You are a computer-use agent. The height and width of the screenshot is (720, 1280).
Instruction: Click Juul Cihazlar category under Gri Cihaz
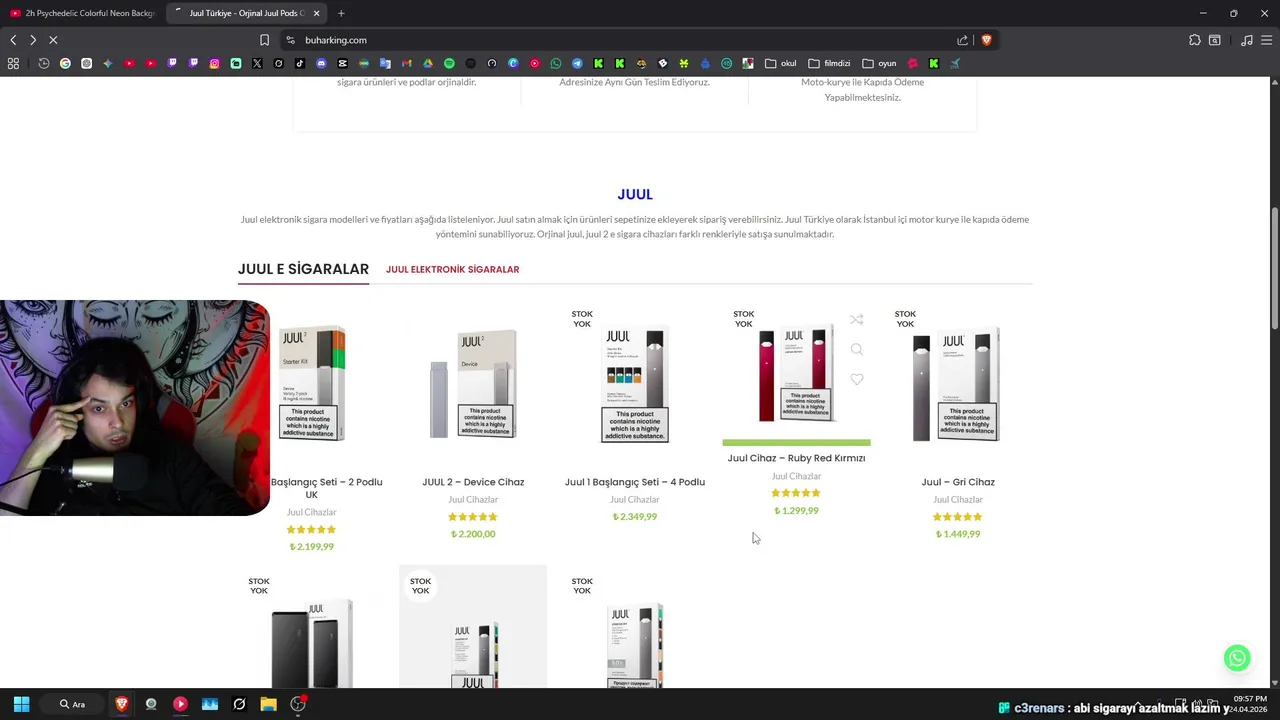pos(958,499)
